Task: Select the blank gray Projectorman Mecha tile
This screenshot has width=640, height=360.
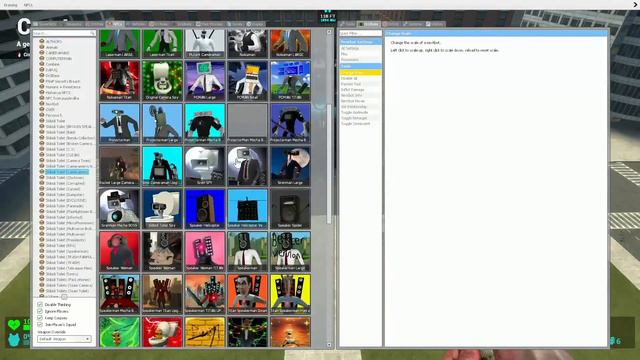Action: tap(247, 123)
